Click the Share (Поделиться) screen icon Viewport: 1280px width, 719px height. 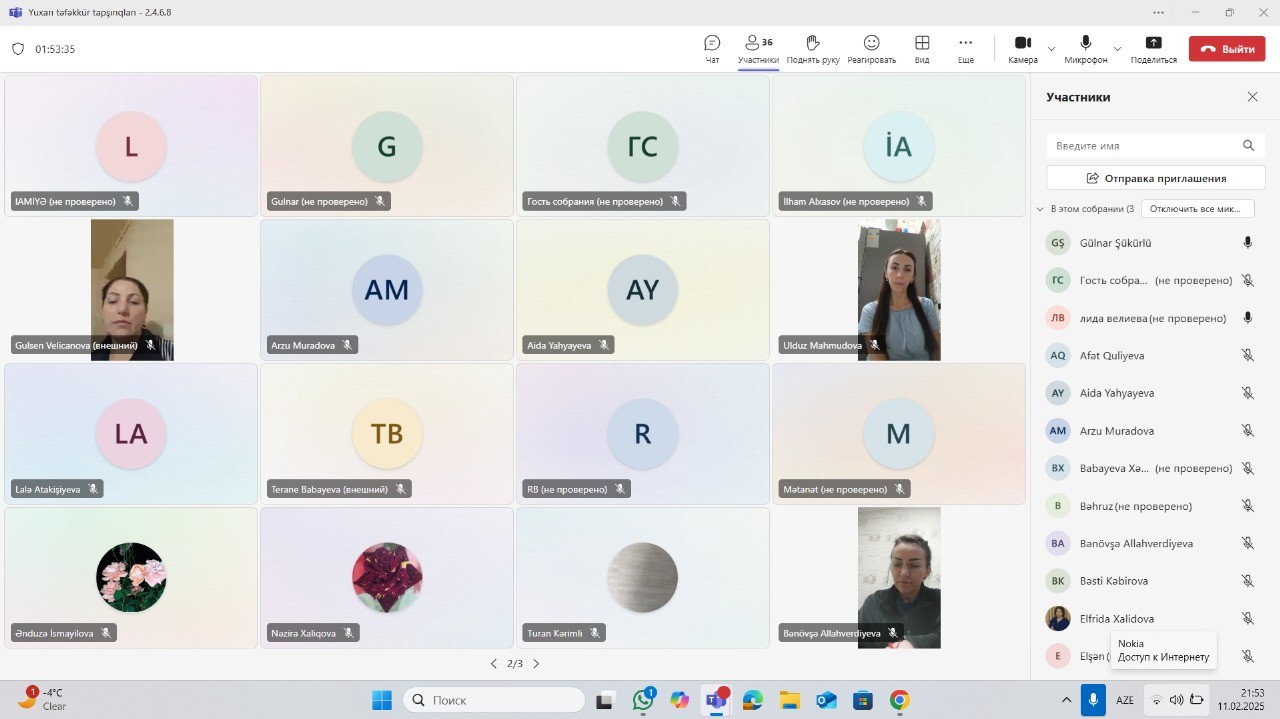point(1153,48)
